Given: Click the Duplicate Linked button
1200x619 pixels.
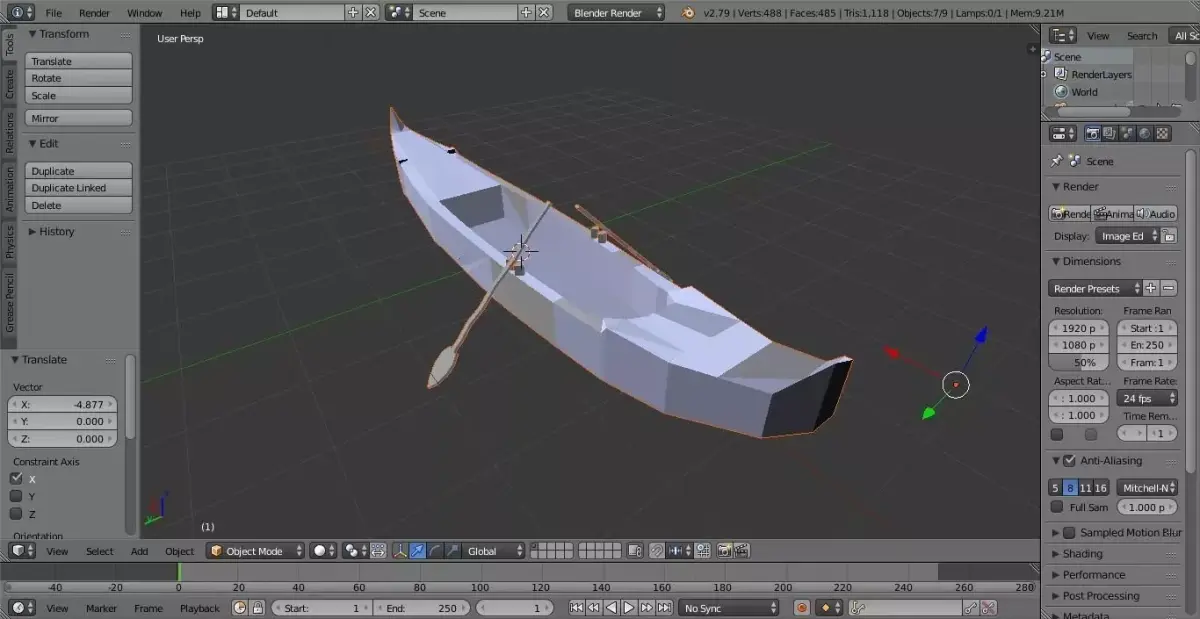Looking at the screenshot, I should pos(78,188).
